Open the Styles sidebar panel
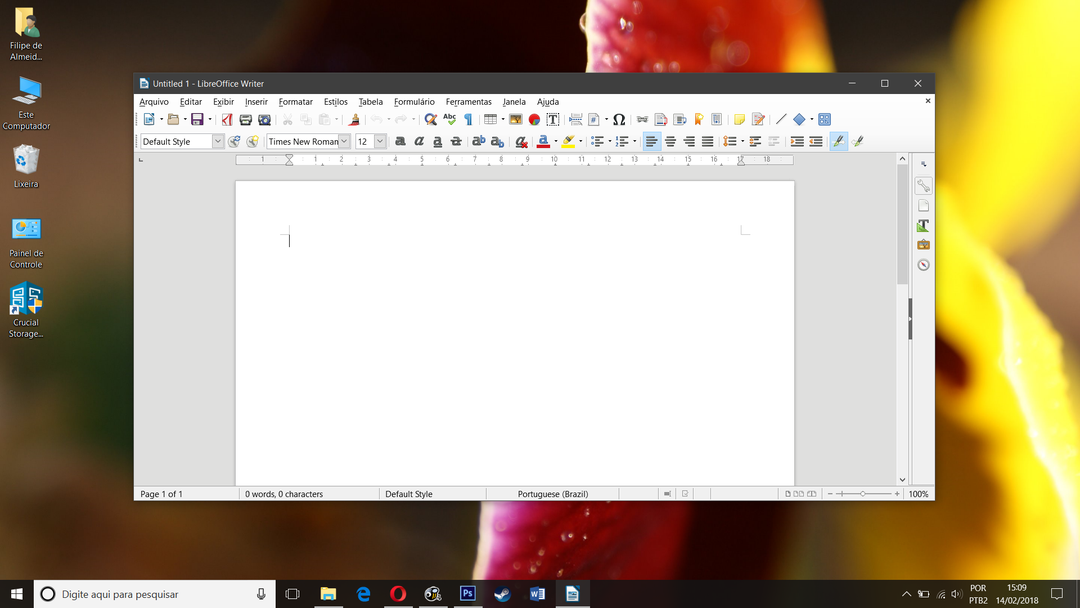This screenshot has width=1080, height=608. coord(923,226)
